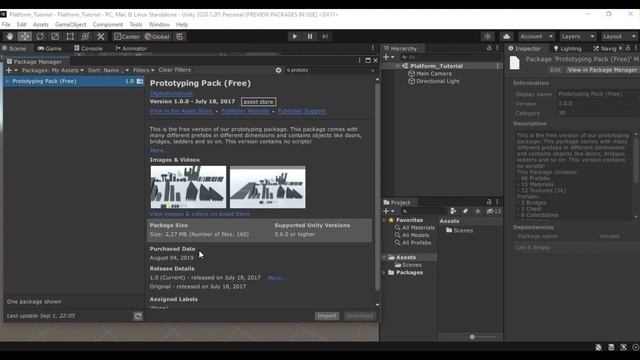
Task: Click the Main Camera object icon
Action: pyautogui.click(x=411, y=74)
